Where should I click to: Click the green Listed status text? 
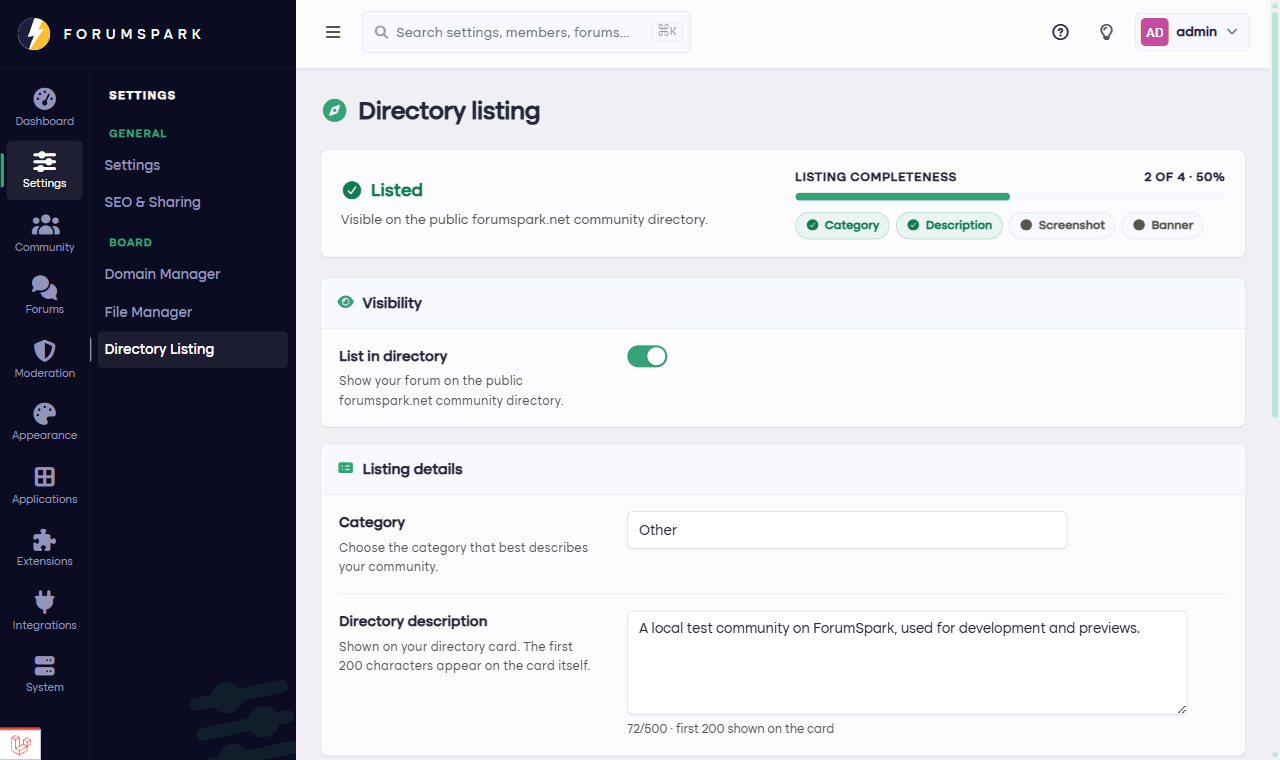click(396, 190)
